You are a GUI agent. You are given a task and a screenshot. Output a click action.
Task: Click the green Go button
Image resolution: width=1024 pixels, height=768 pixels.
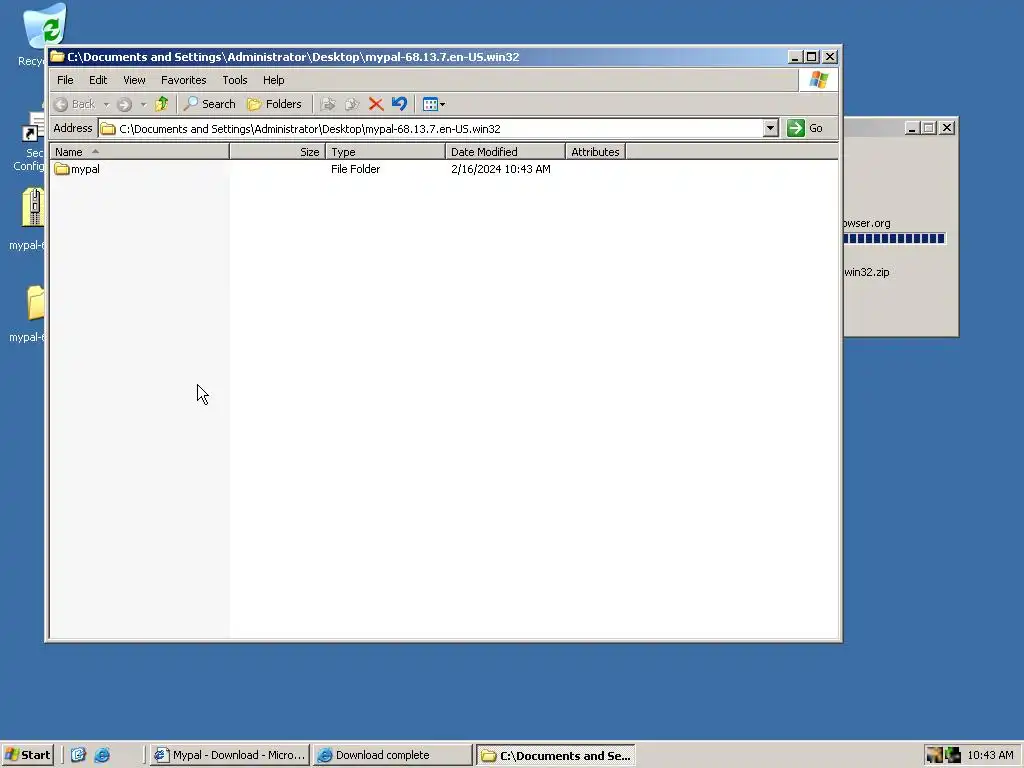pos(805,128)
